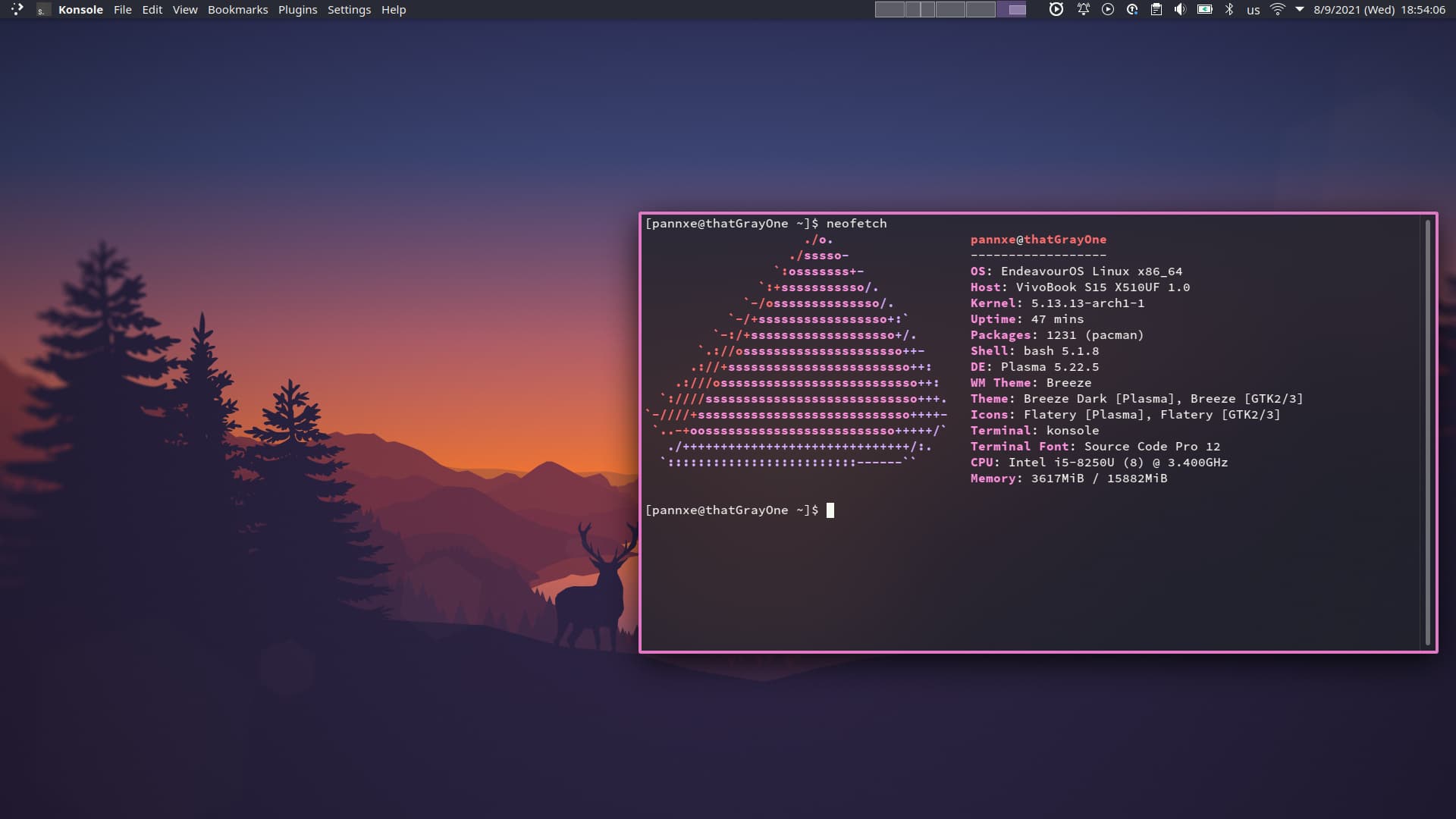Open the Edit menu
1456x819 pixels.
pos(152,10)
